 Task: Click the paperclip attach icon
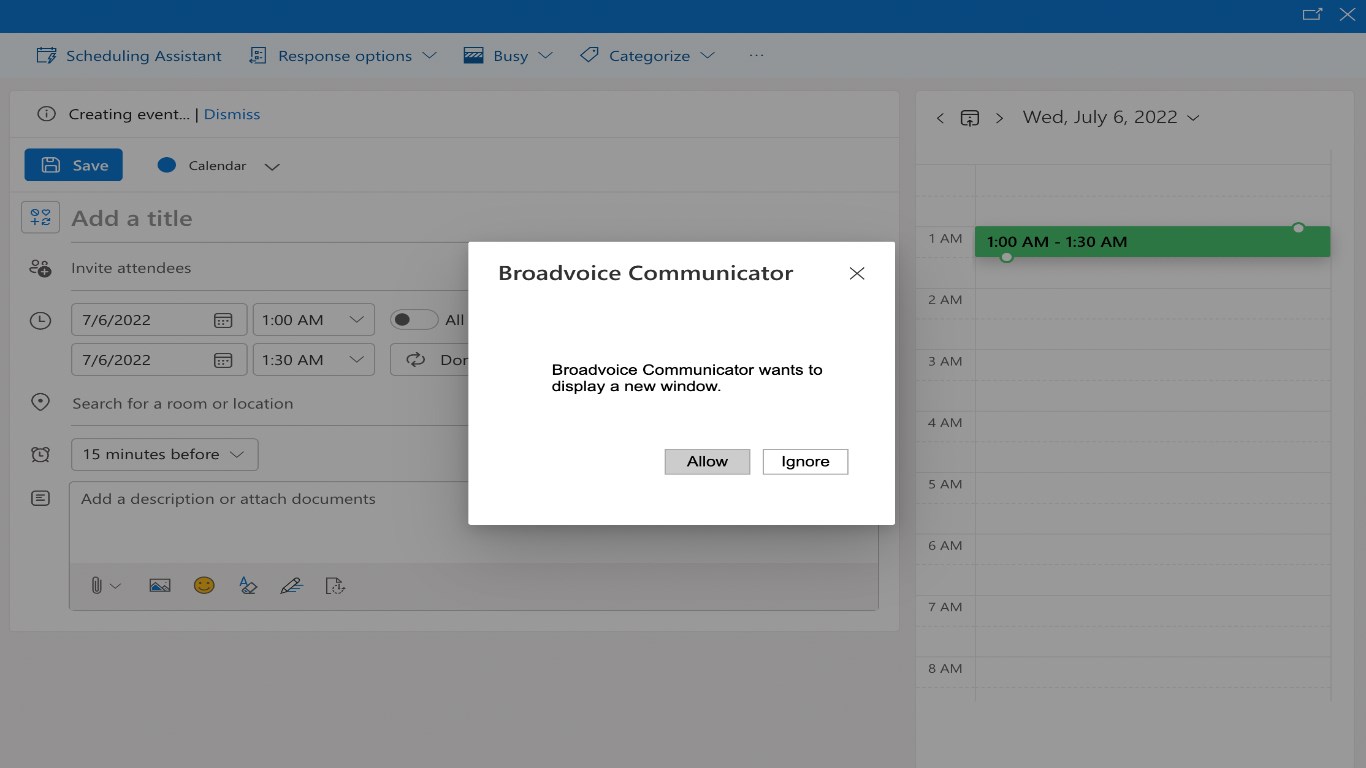[x=96, y=586]
